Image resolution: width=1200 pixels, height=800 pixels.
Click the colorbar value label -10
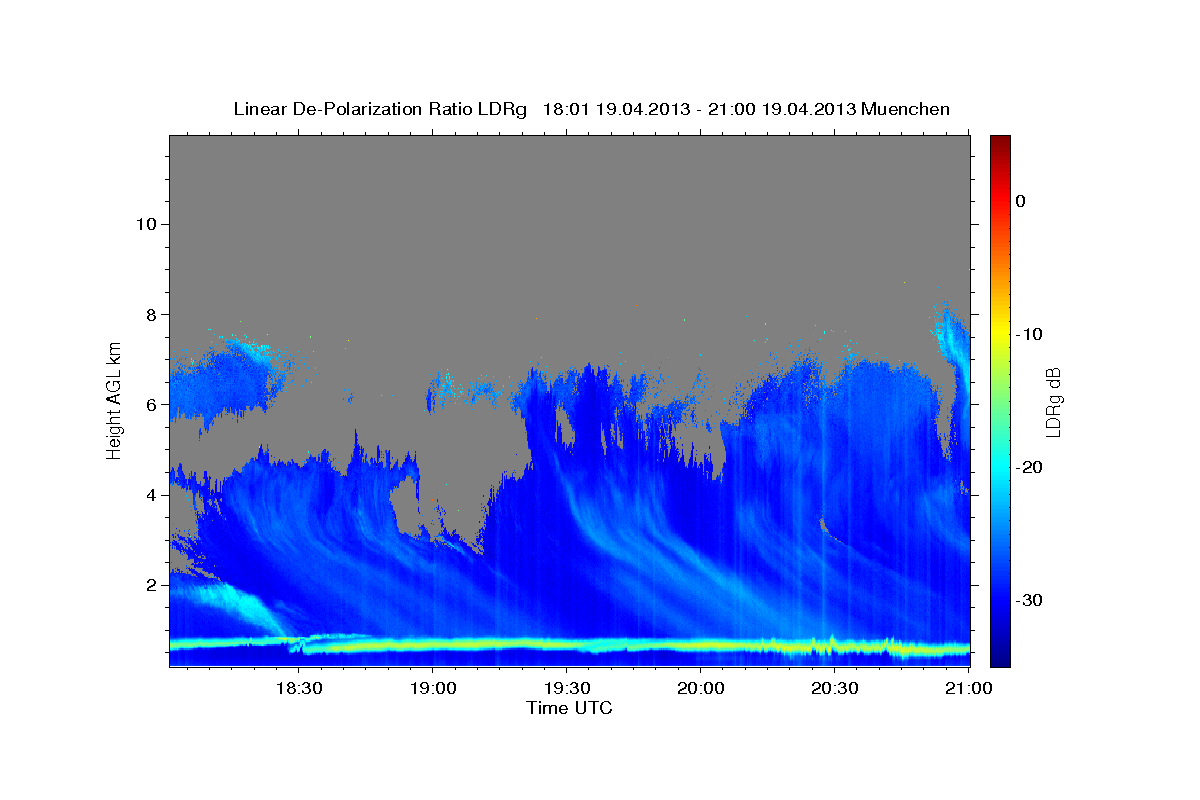click(x=1029, y=334)
